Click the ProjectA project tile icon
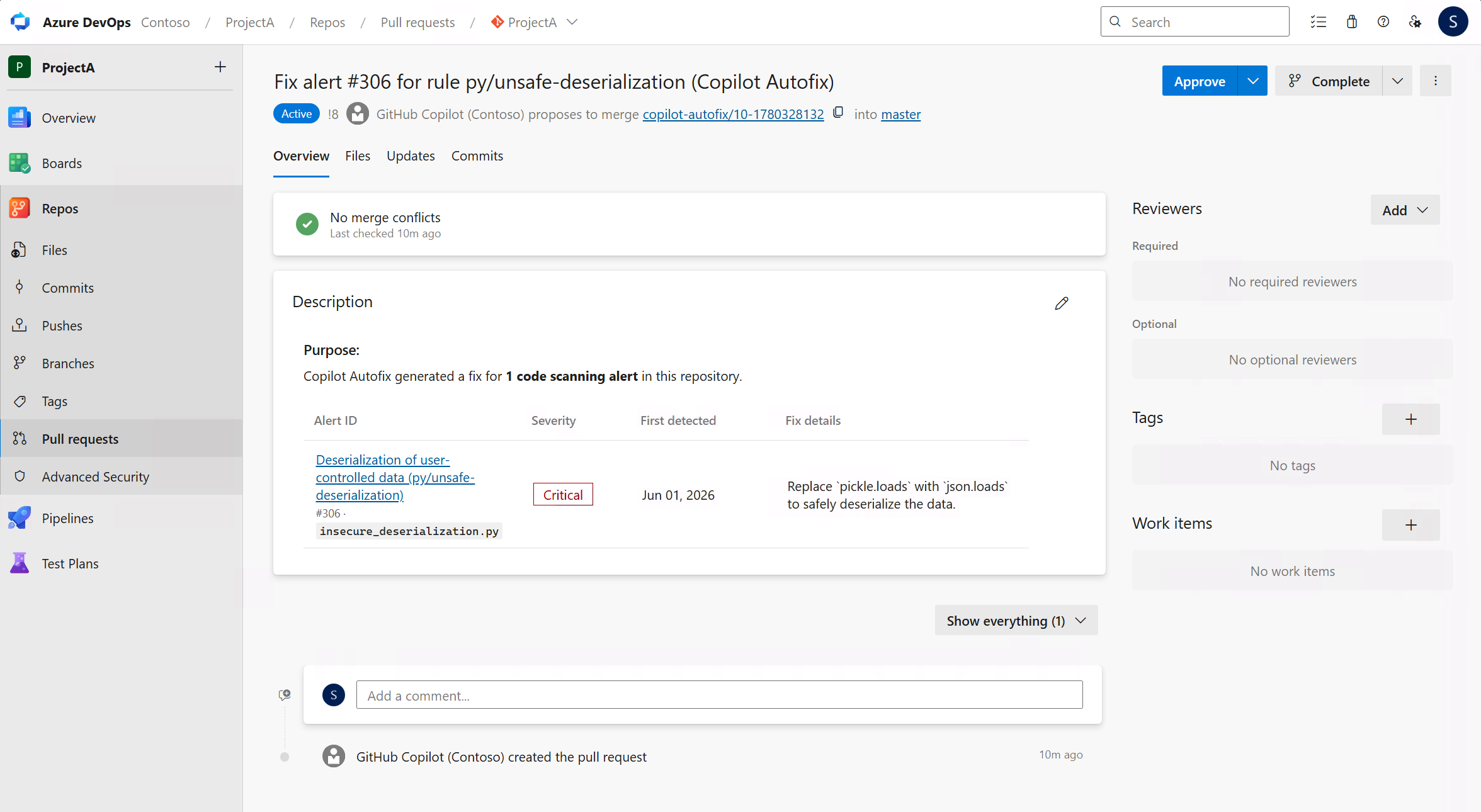Viewport: 1481px width, 812px height. click(20, 67)
